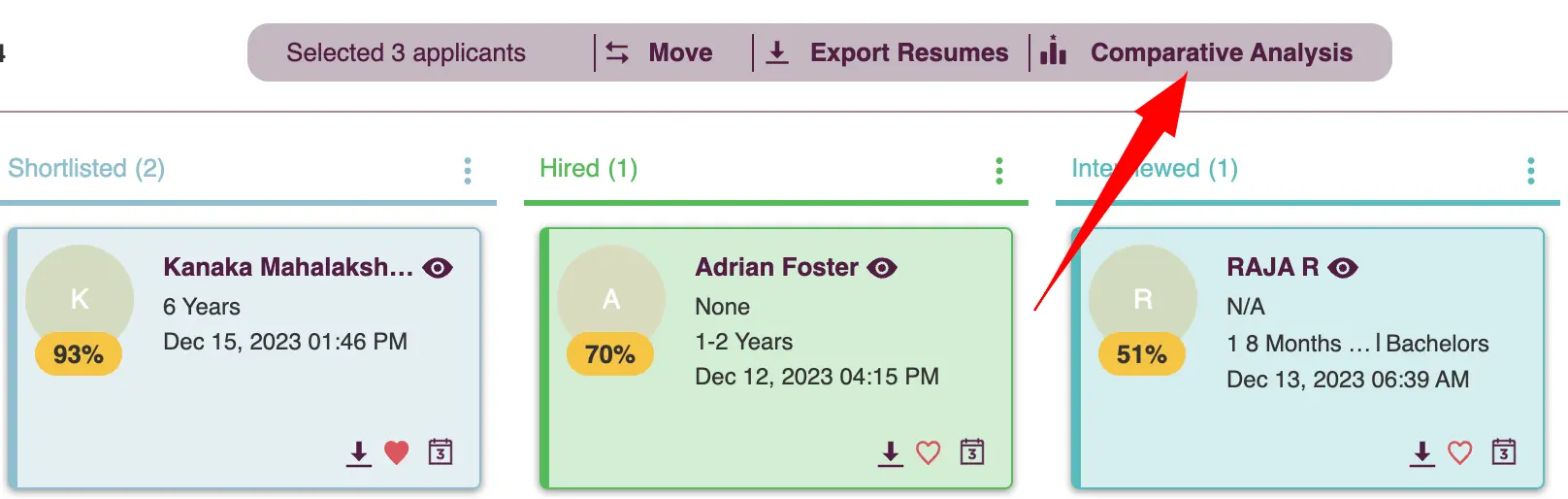1568x499 pixels.
Task: Open calendar icon on RAJA R's card
Action: click(x=1504, y=451)
